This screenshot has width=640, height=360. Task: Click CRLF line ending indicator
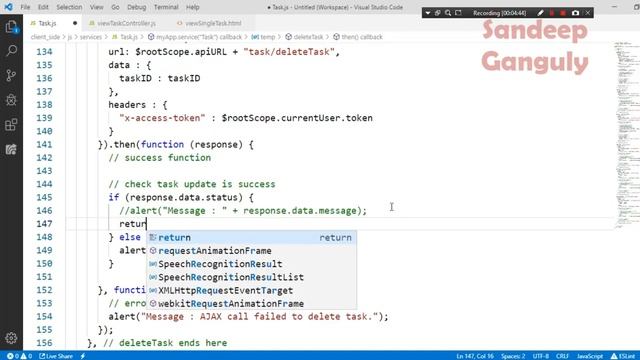(562, 356)
